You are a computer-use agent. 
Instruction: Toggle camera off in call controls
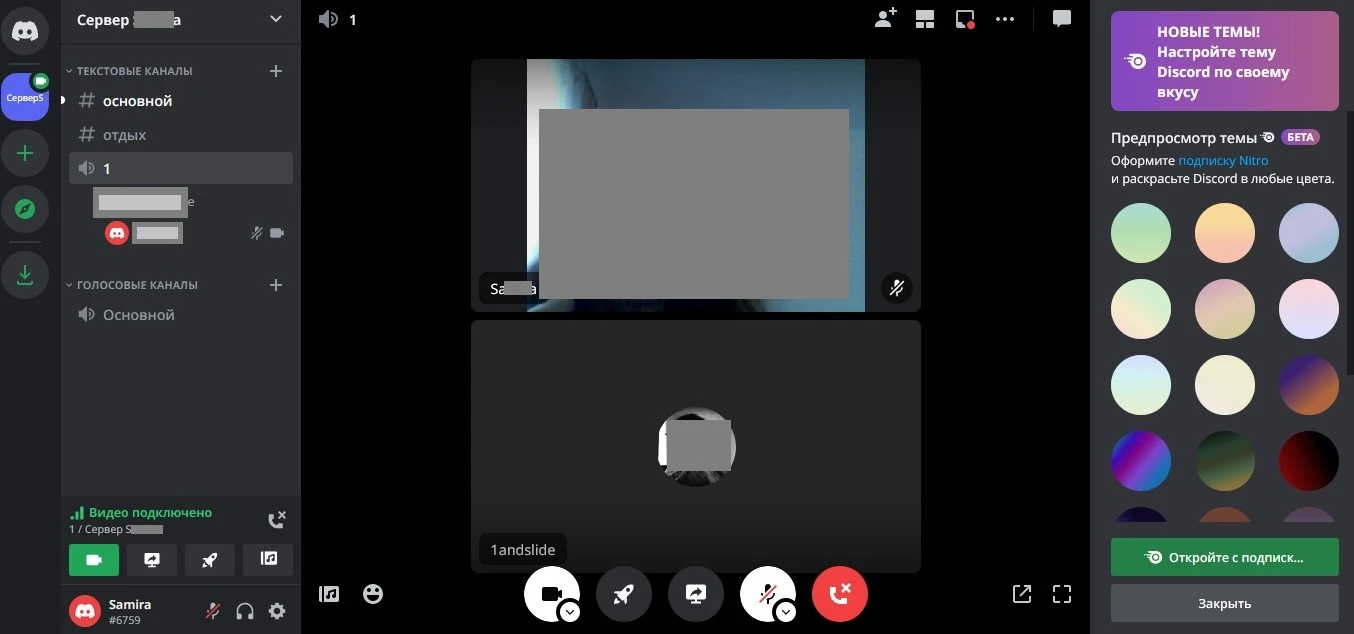549,593
